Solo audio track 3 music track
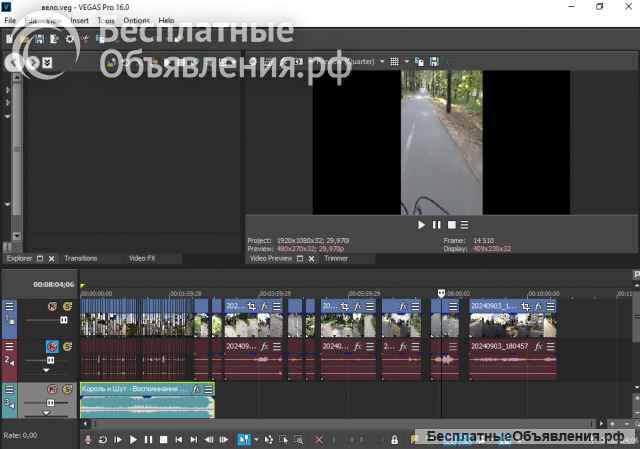The height and width of the screenshot is (449, 640). pos(67,389)
